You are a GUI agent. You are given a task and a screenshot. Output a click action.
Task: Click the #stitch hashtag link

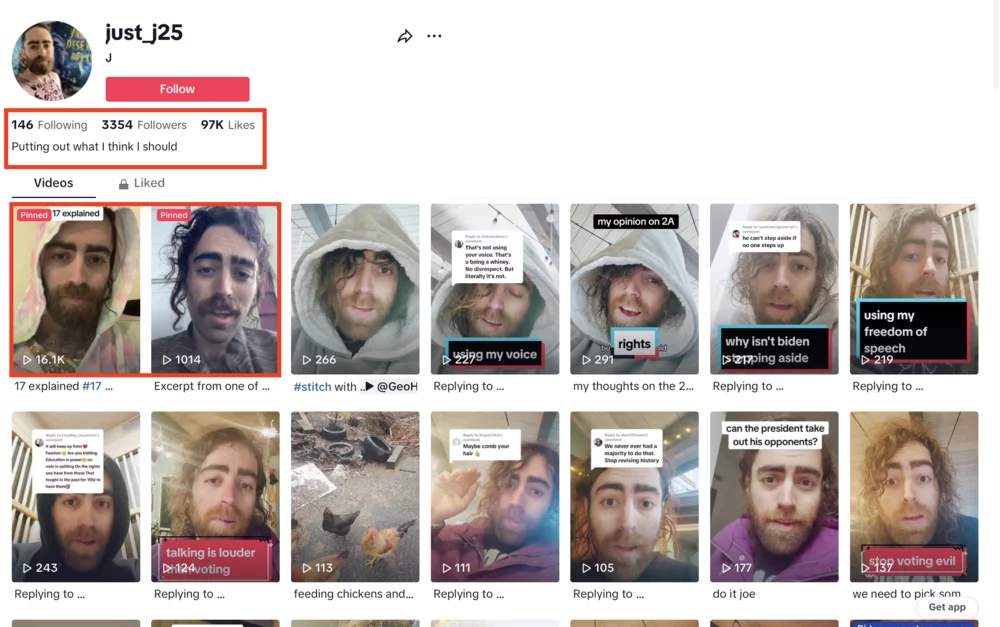click(x=311, y=387)
